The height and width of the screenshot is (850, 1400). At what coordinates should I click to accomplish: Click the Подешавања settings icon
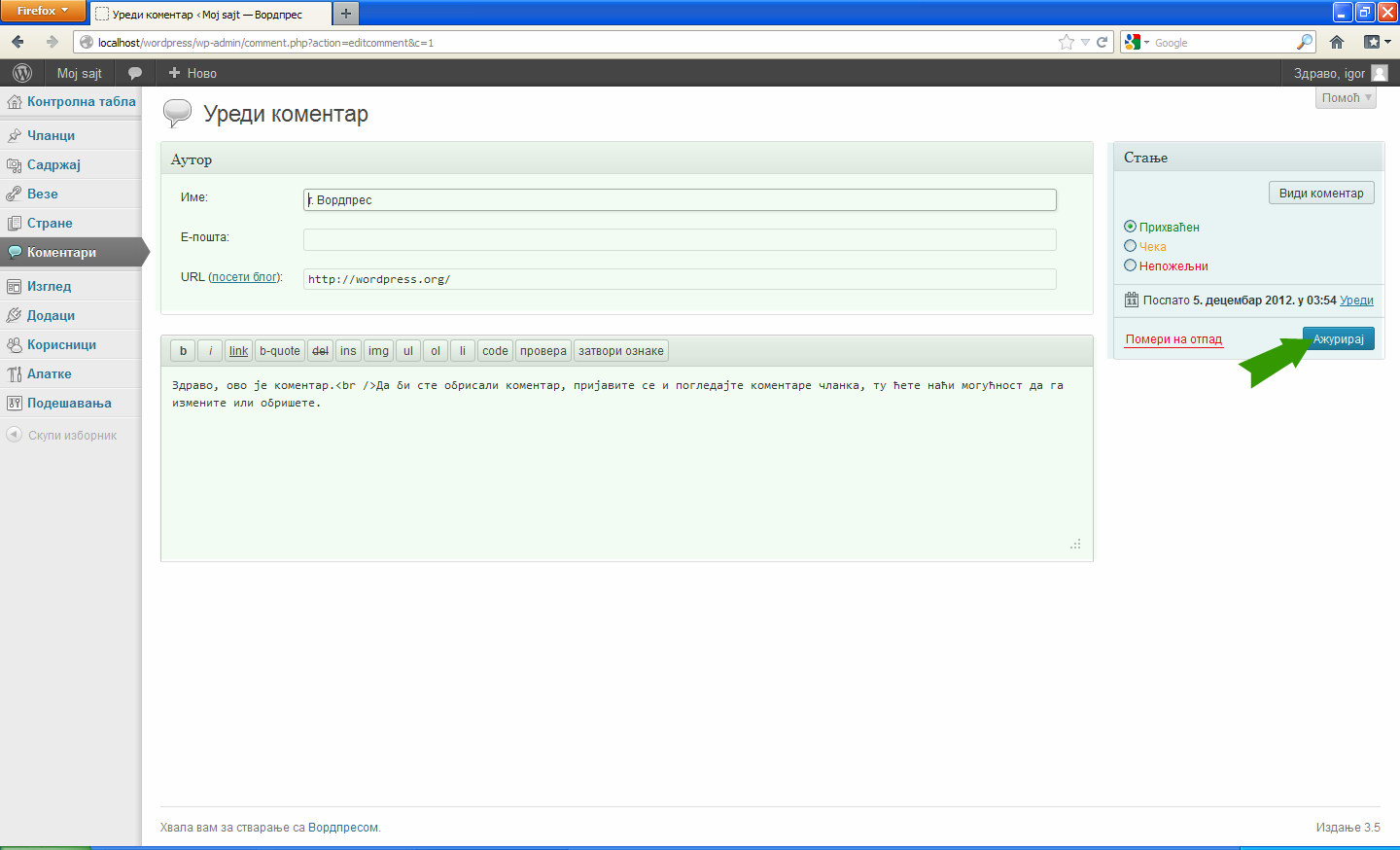pos(14,404)
